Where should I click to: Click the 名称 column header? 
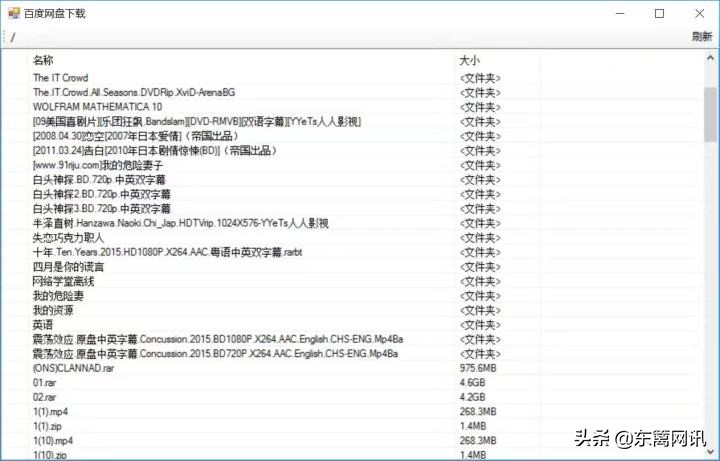click(x=43, y=60)
